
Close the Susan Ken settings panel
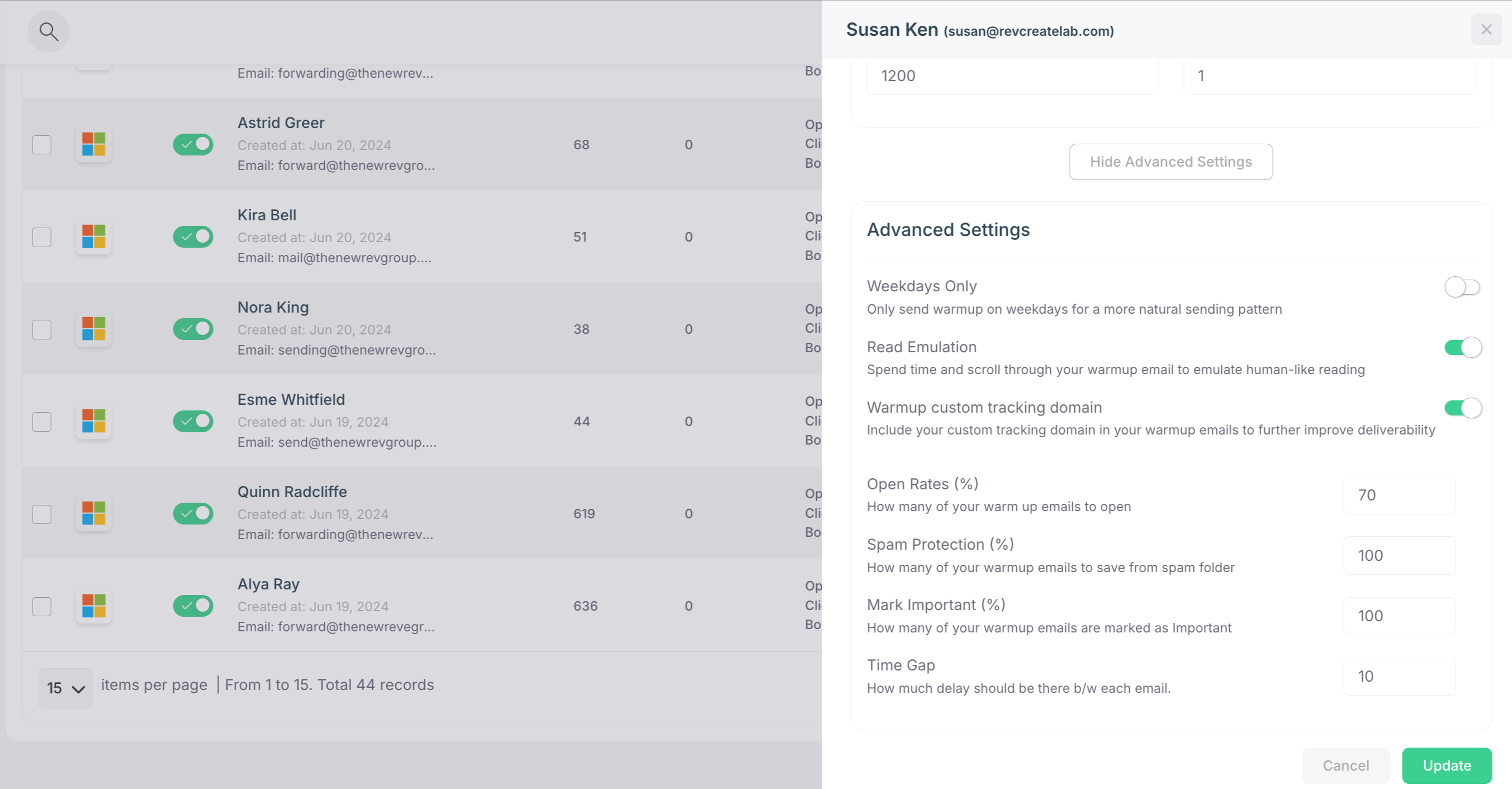pyautogui.click(x=1486, y=29)
